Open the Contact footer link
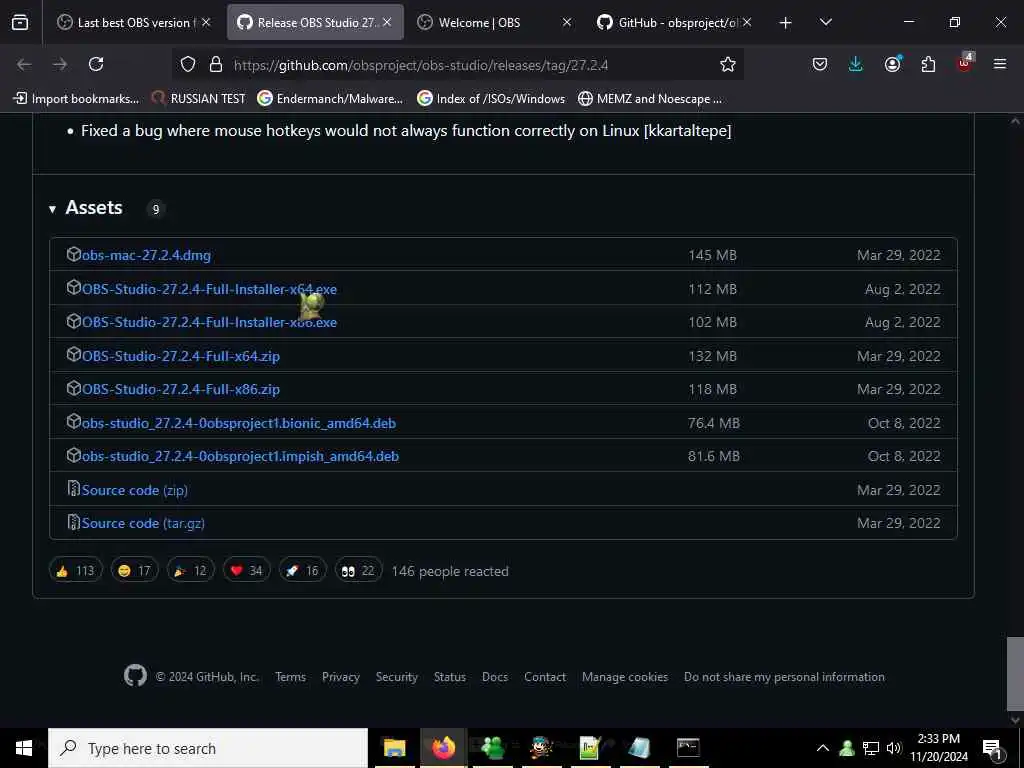Screen dimensions: 1024x768 coord(545,677)
